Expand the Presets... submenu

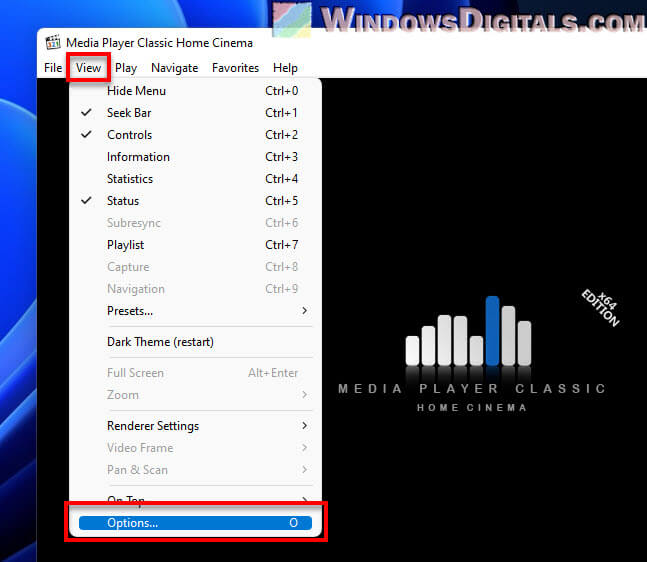(x=196, y=311)
